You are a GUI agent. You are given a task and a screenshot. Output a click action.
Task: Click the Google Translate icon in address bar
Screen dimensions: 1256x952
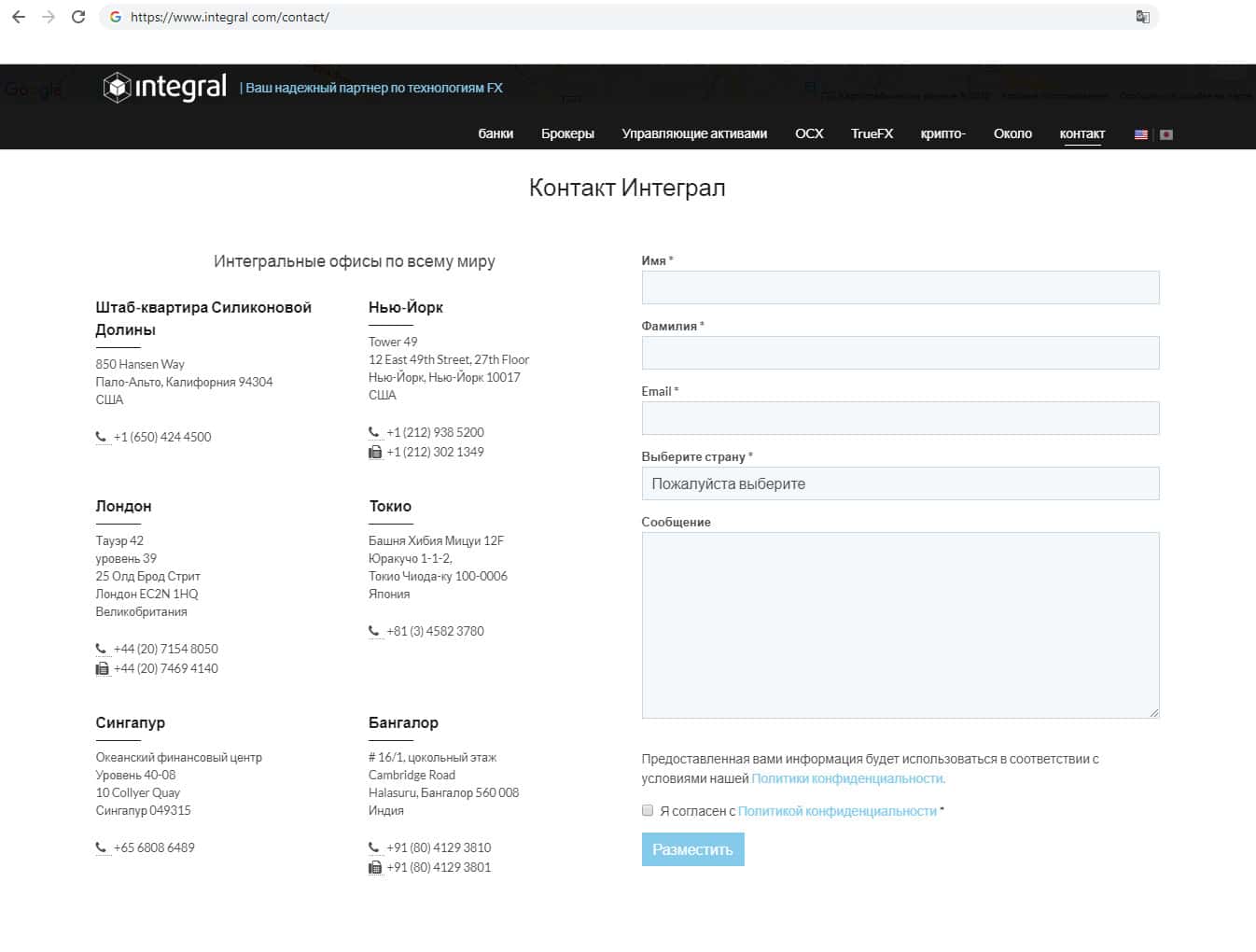pyautogui.click(x=1142, y=17)
